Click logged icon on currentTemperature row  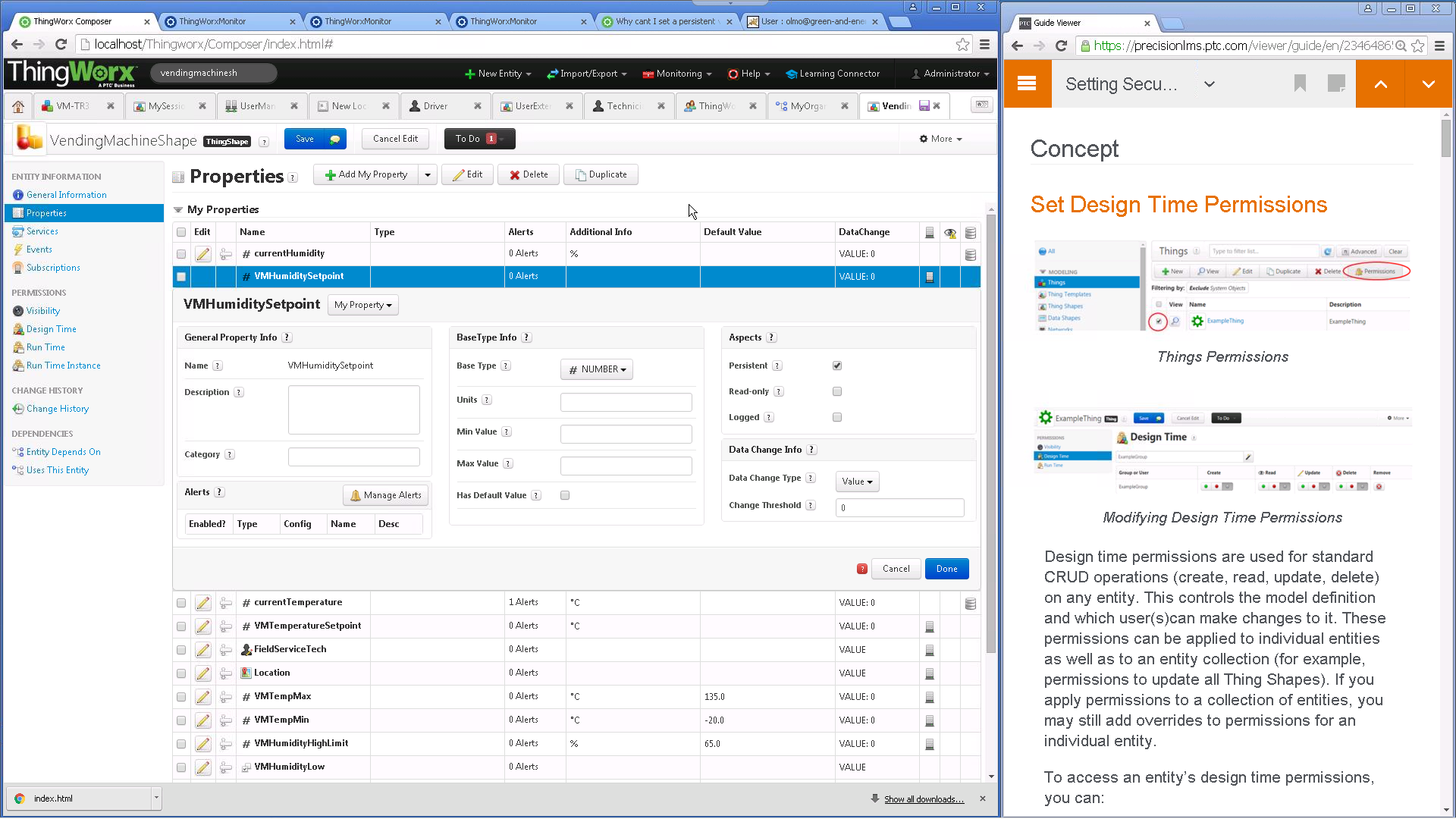click(971, 604)
